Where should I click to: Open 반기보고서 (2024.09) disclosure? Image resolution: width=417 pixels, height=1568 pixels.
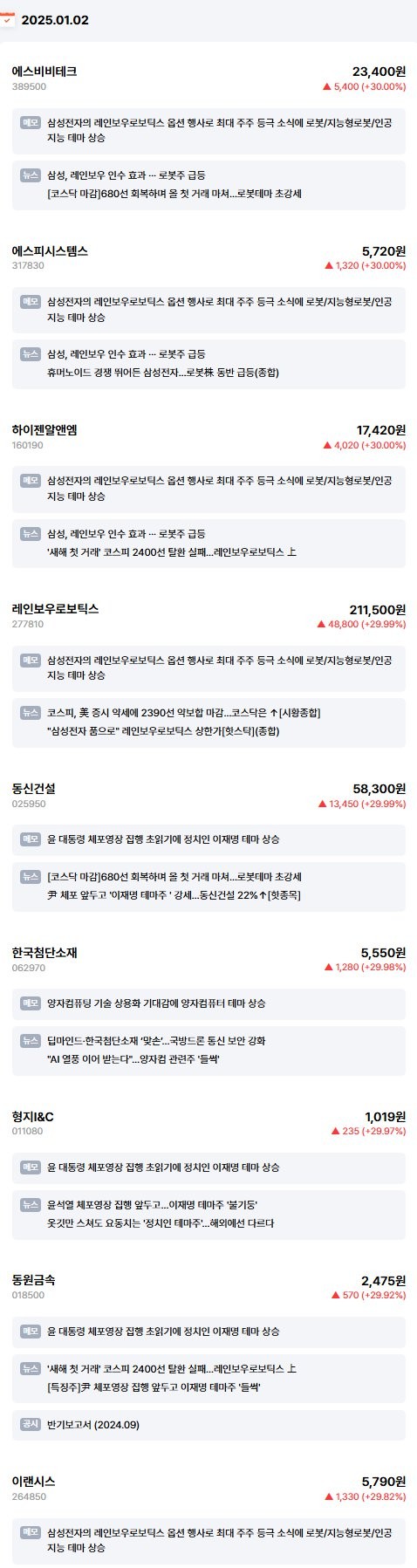coord(93,1425)
